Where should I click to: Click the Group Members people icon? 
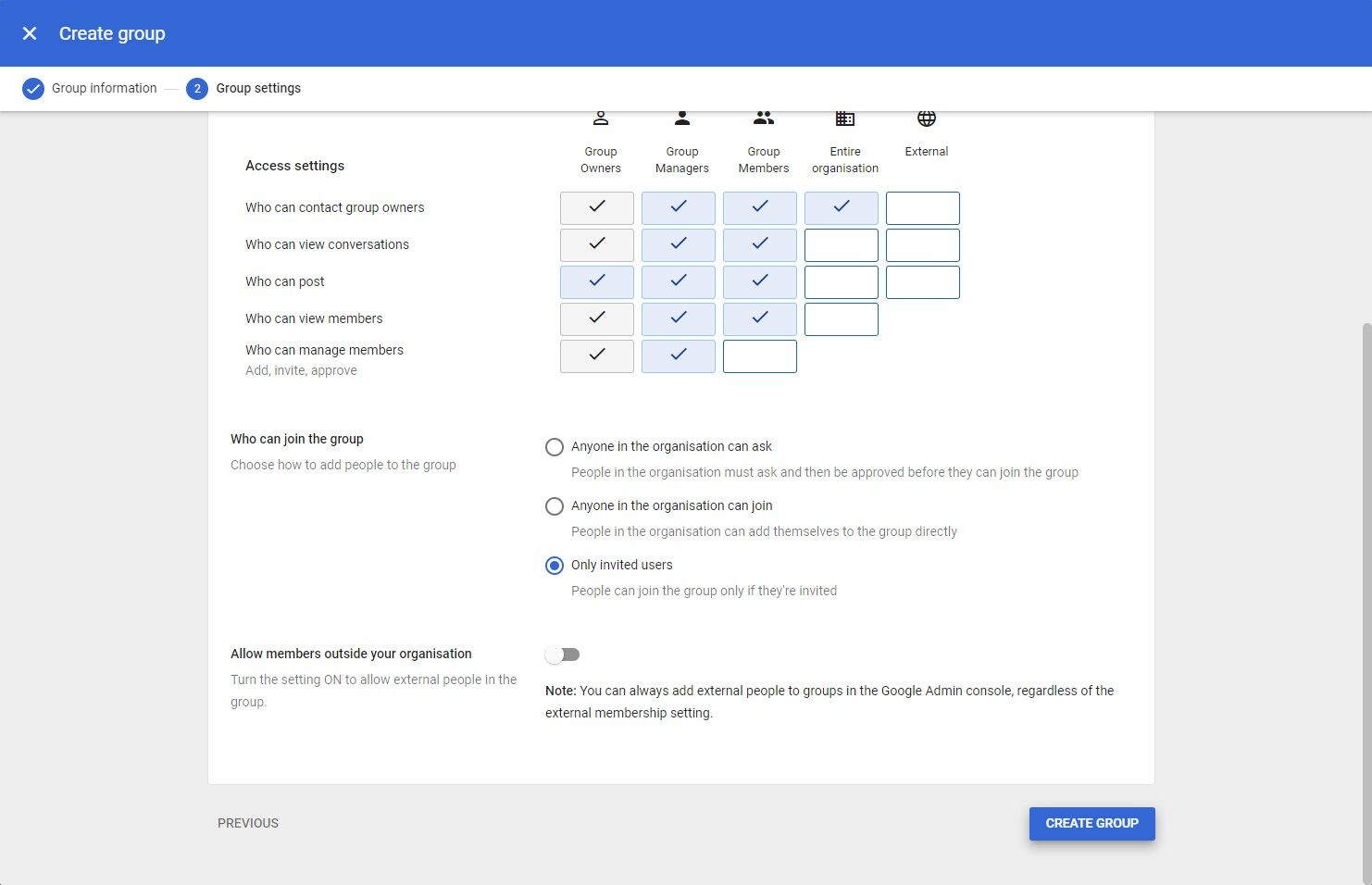764,118
